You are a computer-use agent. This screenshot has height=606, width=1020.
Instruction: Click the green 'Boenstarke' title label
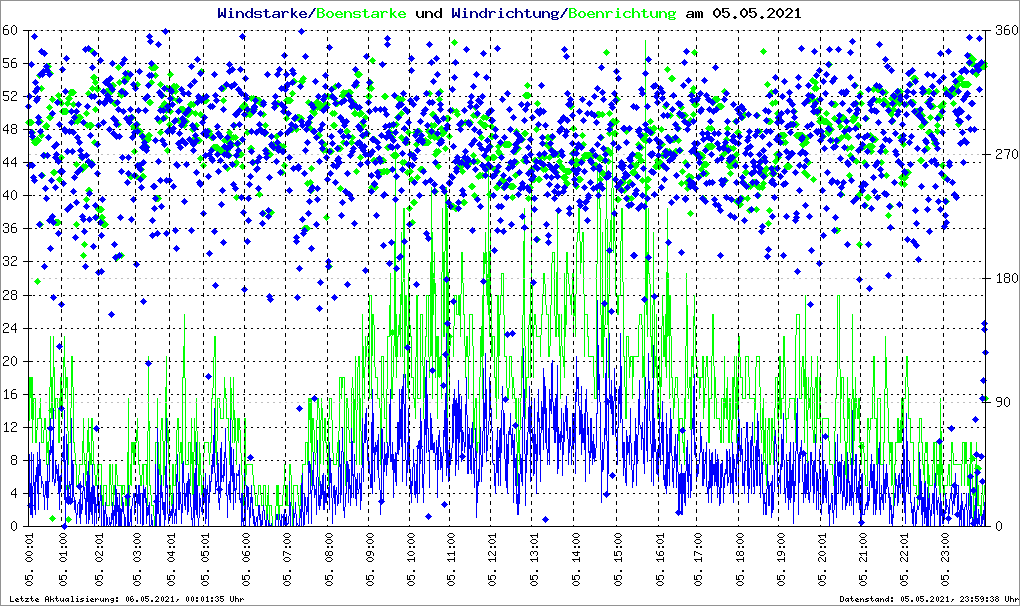click(361, 14)
